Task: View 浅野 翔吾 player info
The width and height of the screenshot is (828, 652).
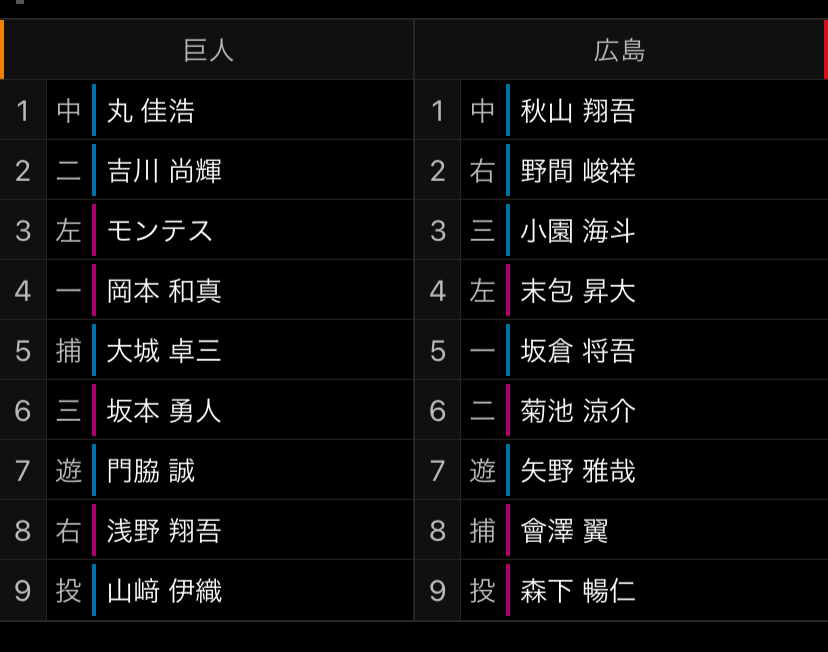Action: point(165,531)
